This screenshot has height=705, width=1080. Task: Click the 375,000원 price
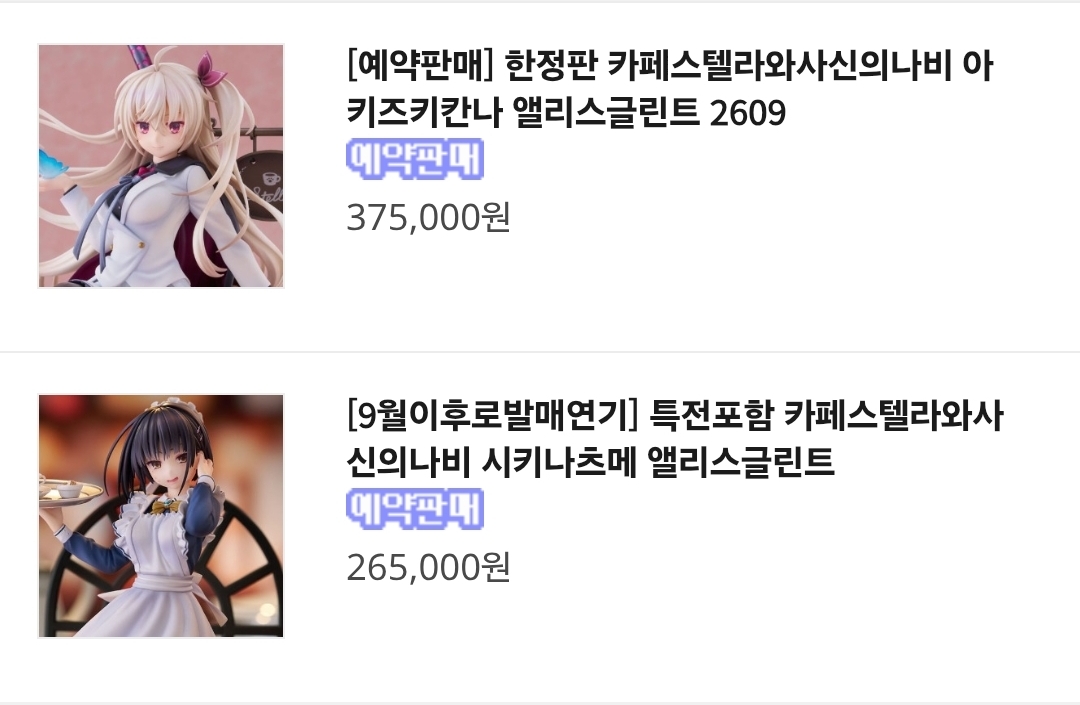pyautogui.click(x=428, y=218)
